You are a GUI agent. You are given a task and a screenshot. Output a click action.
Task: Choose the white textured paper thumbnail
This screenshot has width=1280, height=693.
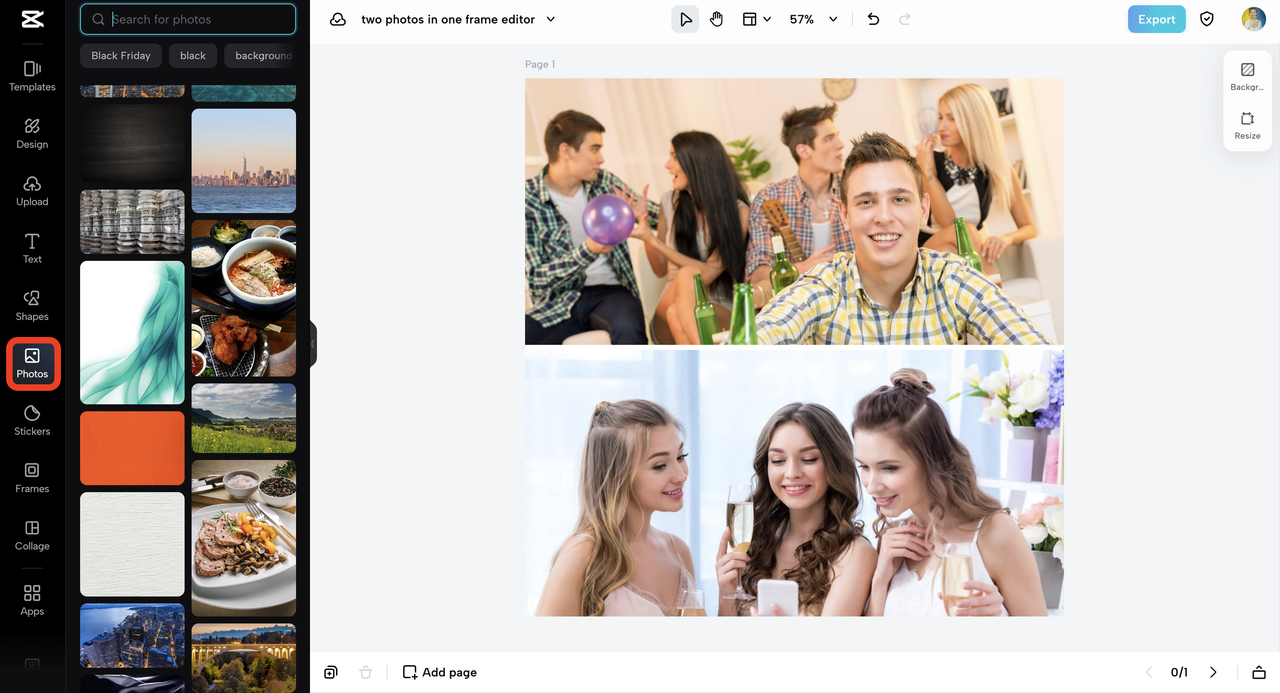click(x=132, y=544)
